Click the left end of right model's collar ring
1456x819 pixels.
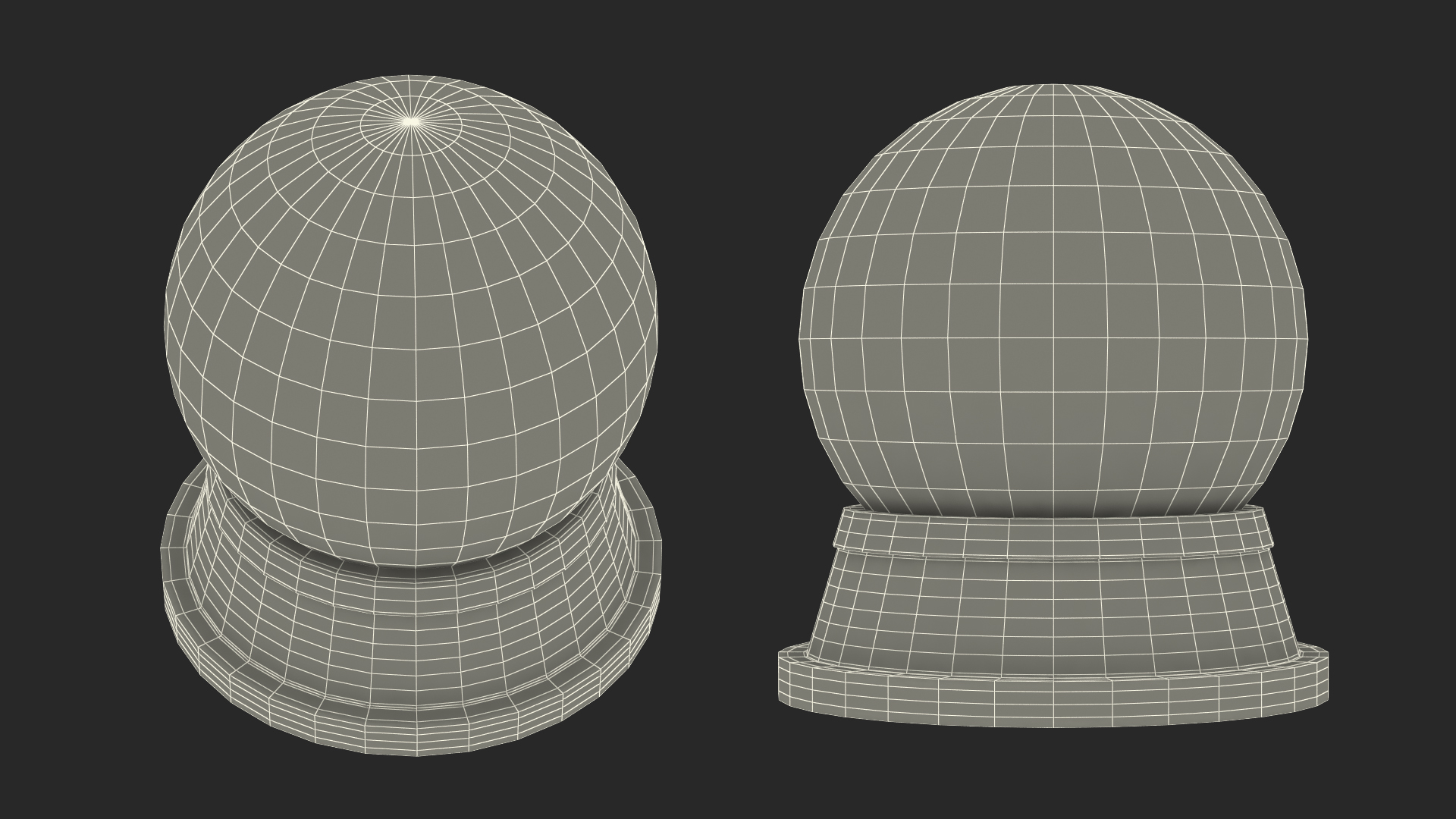[x=842, y=529]
